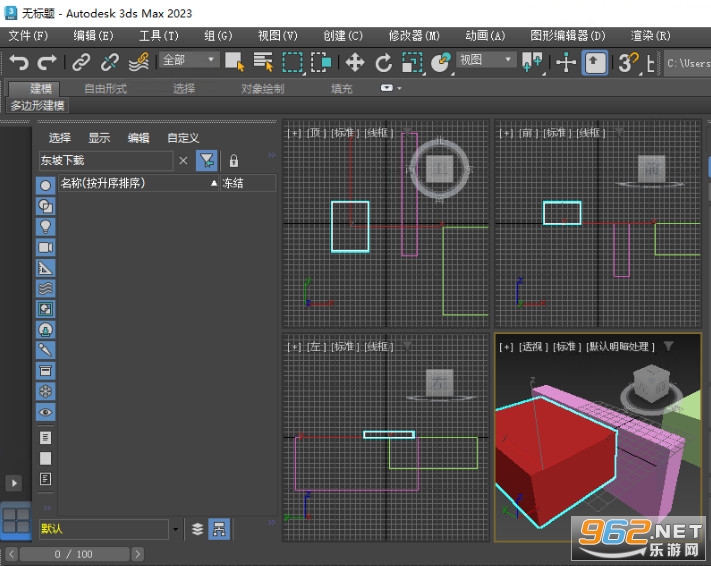Switch to the 对象绘制 ribbon tab

point(263,88)
